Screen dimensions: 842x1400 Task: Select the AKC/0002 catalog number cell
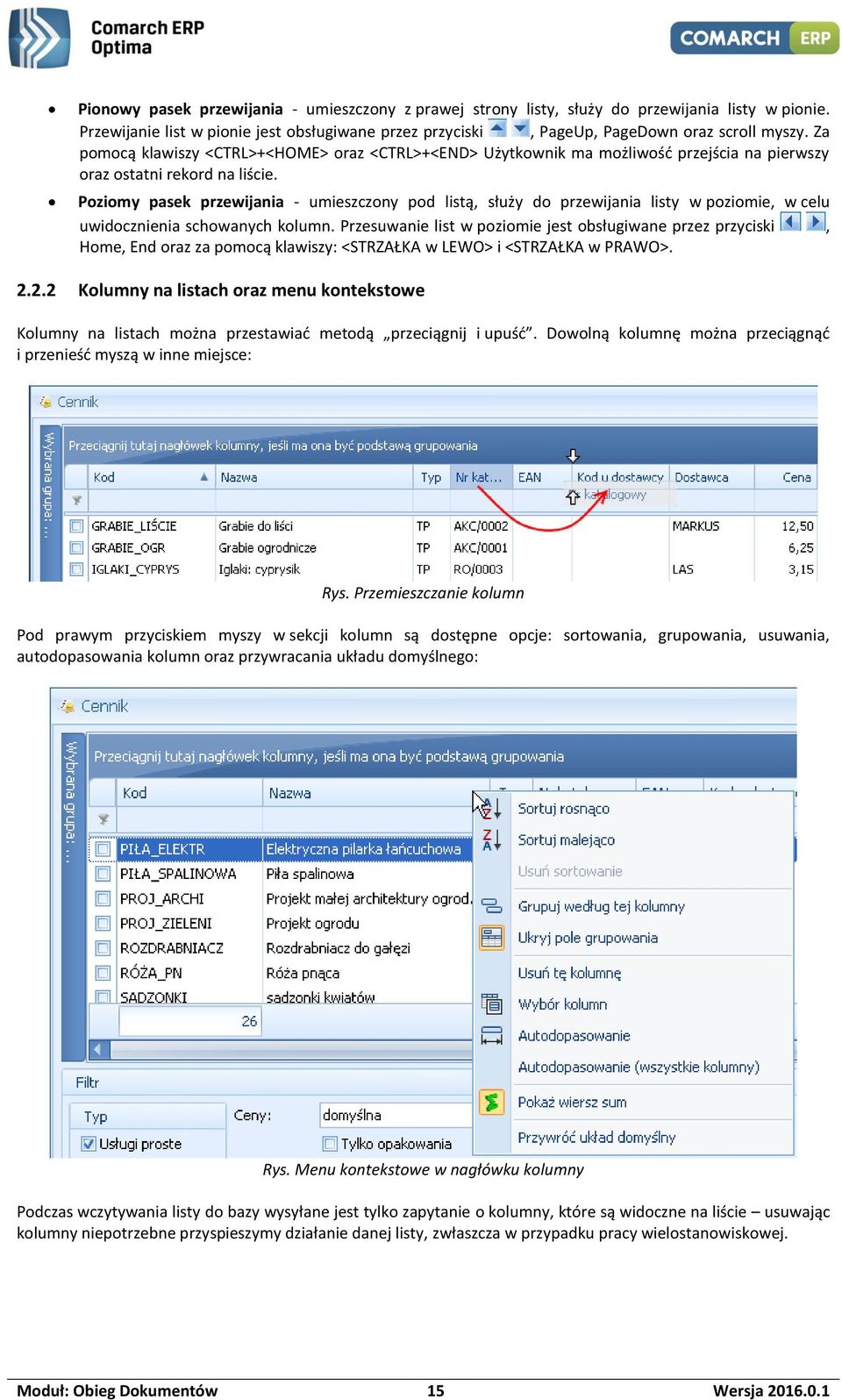click(x=481, y=526)
